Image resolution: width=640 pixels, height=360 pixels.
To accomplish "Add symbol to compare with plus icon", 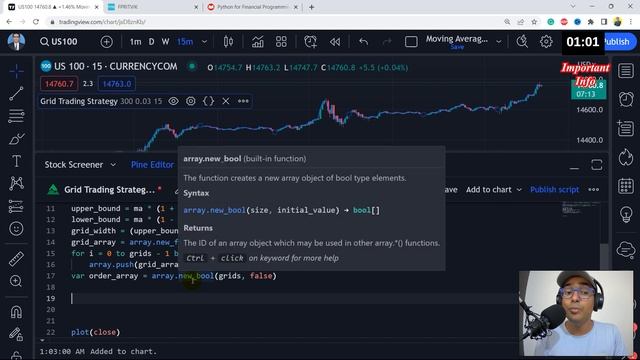I will click(x=107, y=42).
